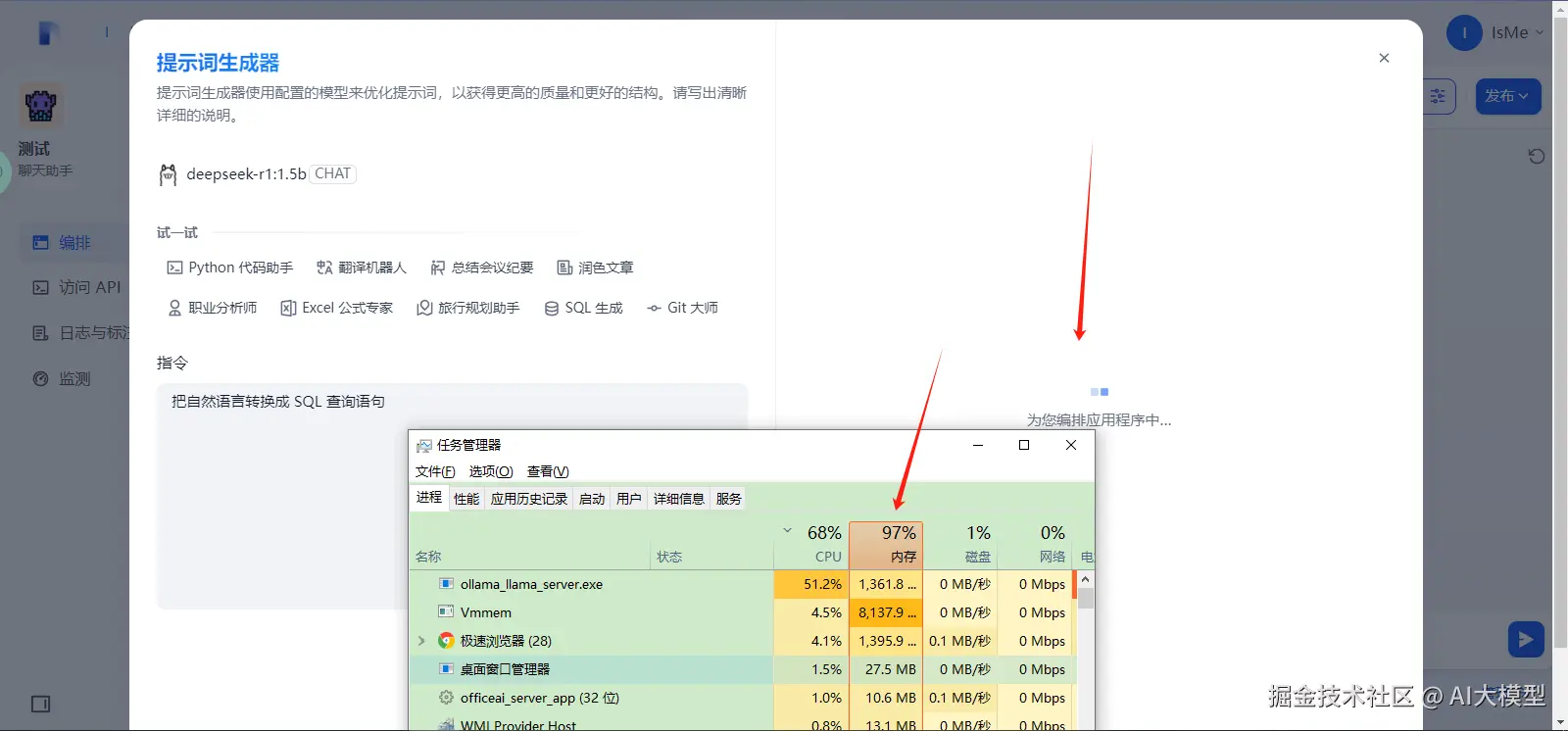The image size is (1568, 731).
Task: Switch to Task Manager 进程 tab
Action: pyautogui.click(x=429, y=498)
